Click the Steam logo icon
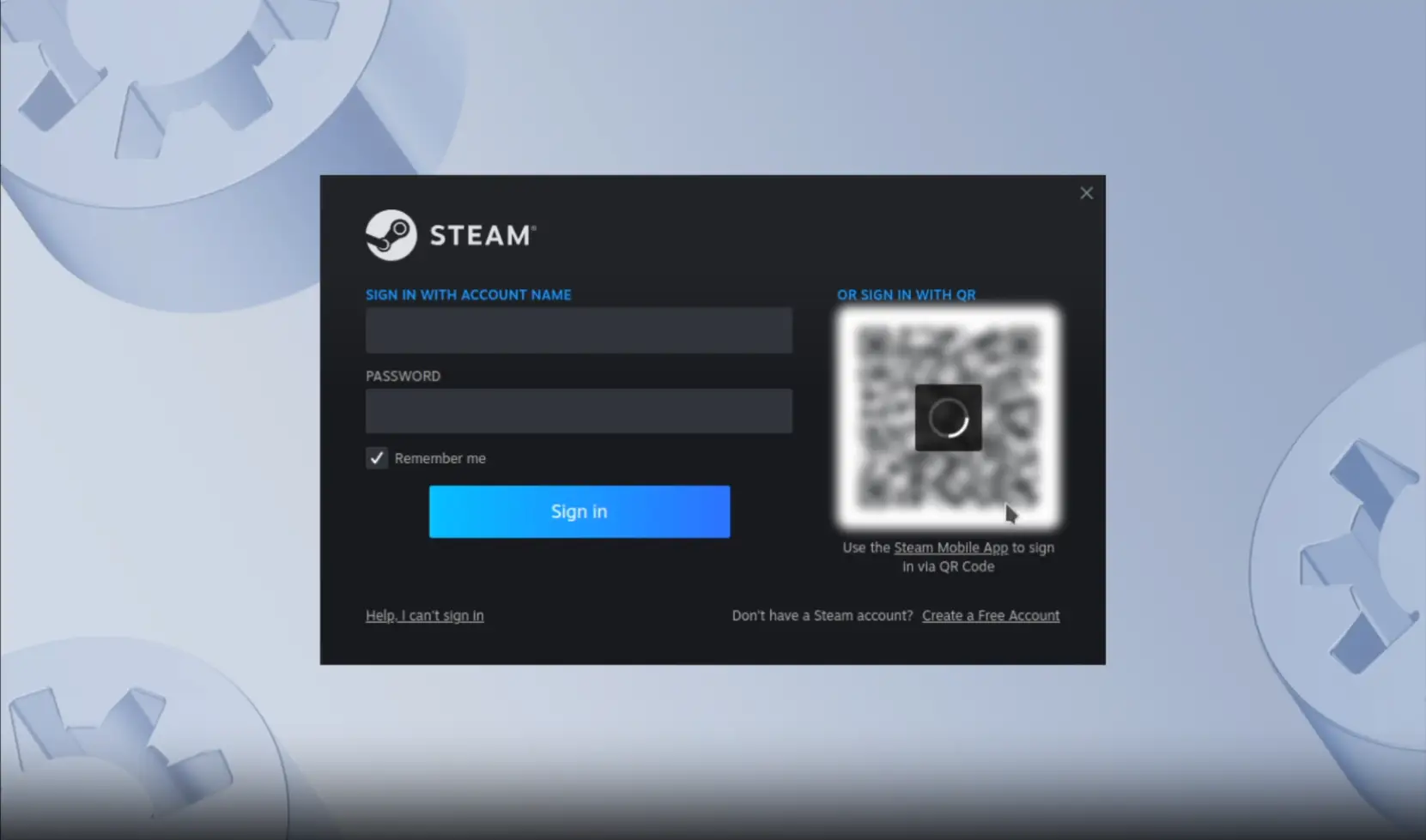Viewport: 1426px width, 840px height. point(391,235)
